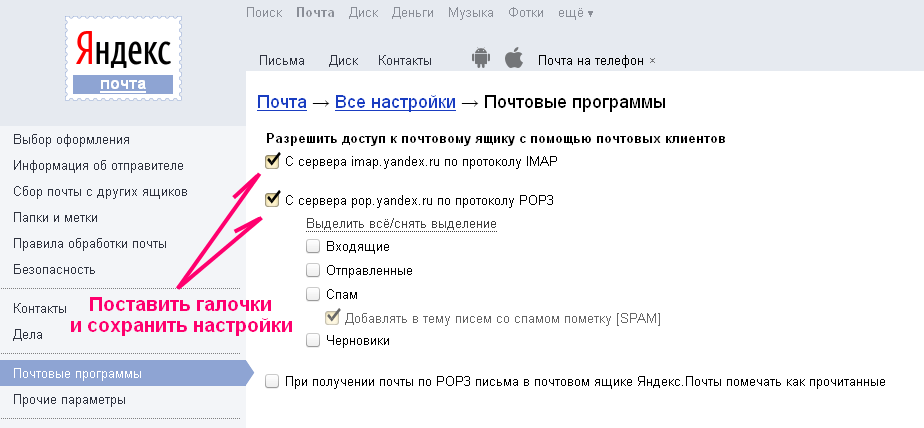Check the Отправленные folder checkbox
This screenshot has height=428, width=924.
(x=313, y=270)
